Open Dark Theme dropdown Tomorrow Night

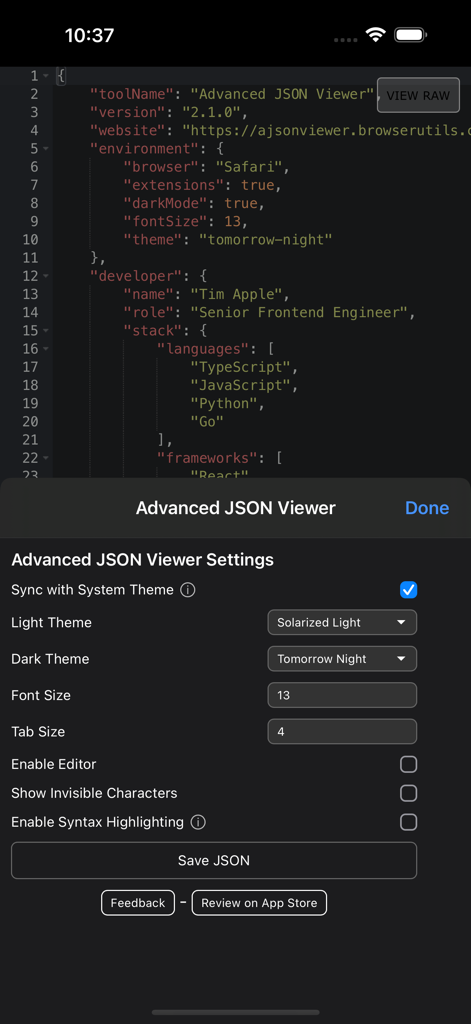tap(342, 659)
